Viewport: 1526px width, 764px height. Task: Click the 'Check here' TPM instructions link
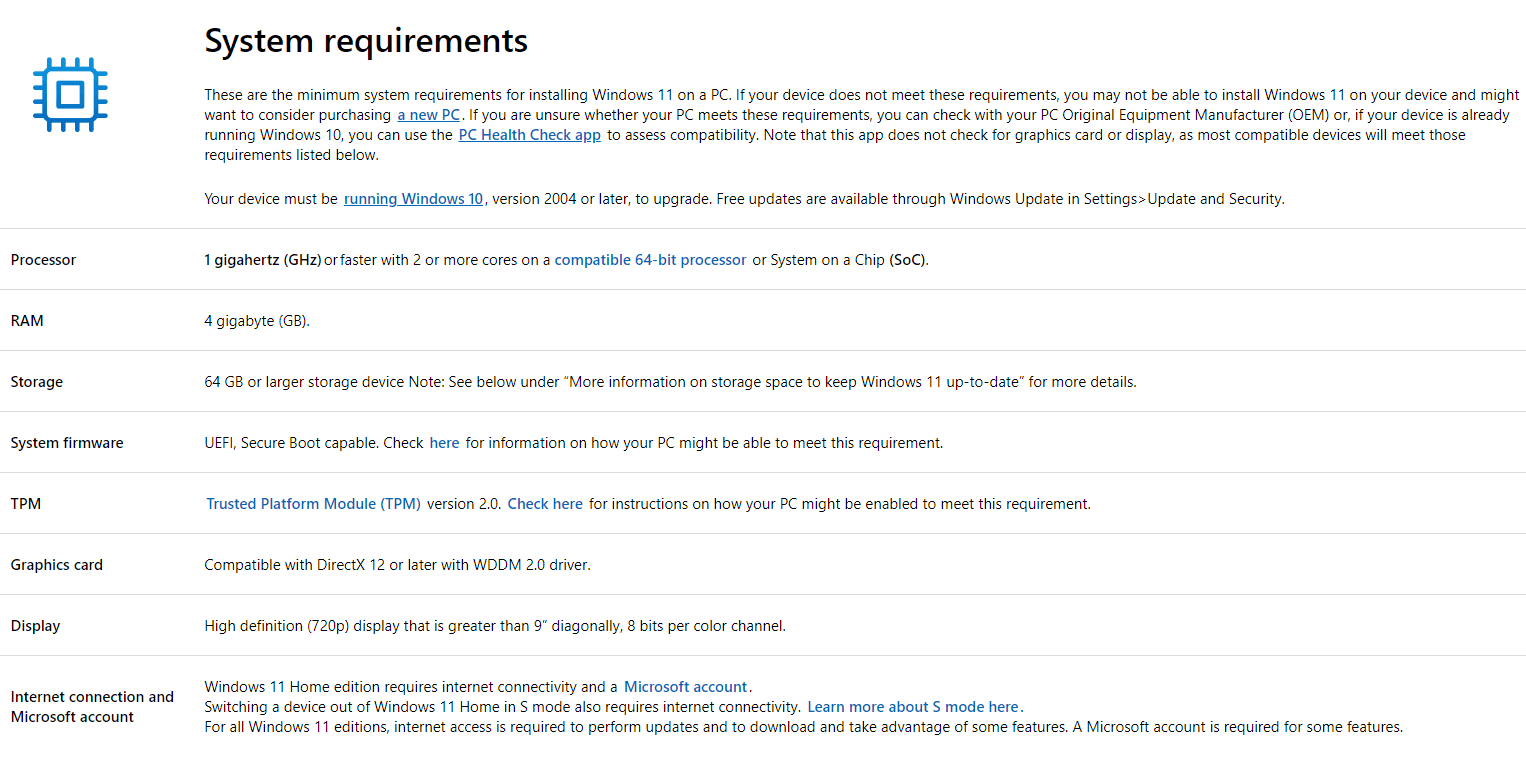click(545, 504)
